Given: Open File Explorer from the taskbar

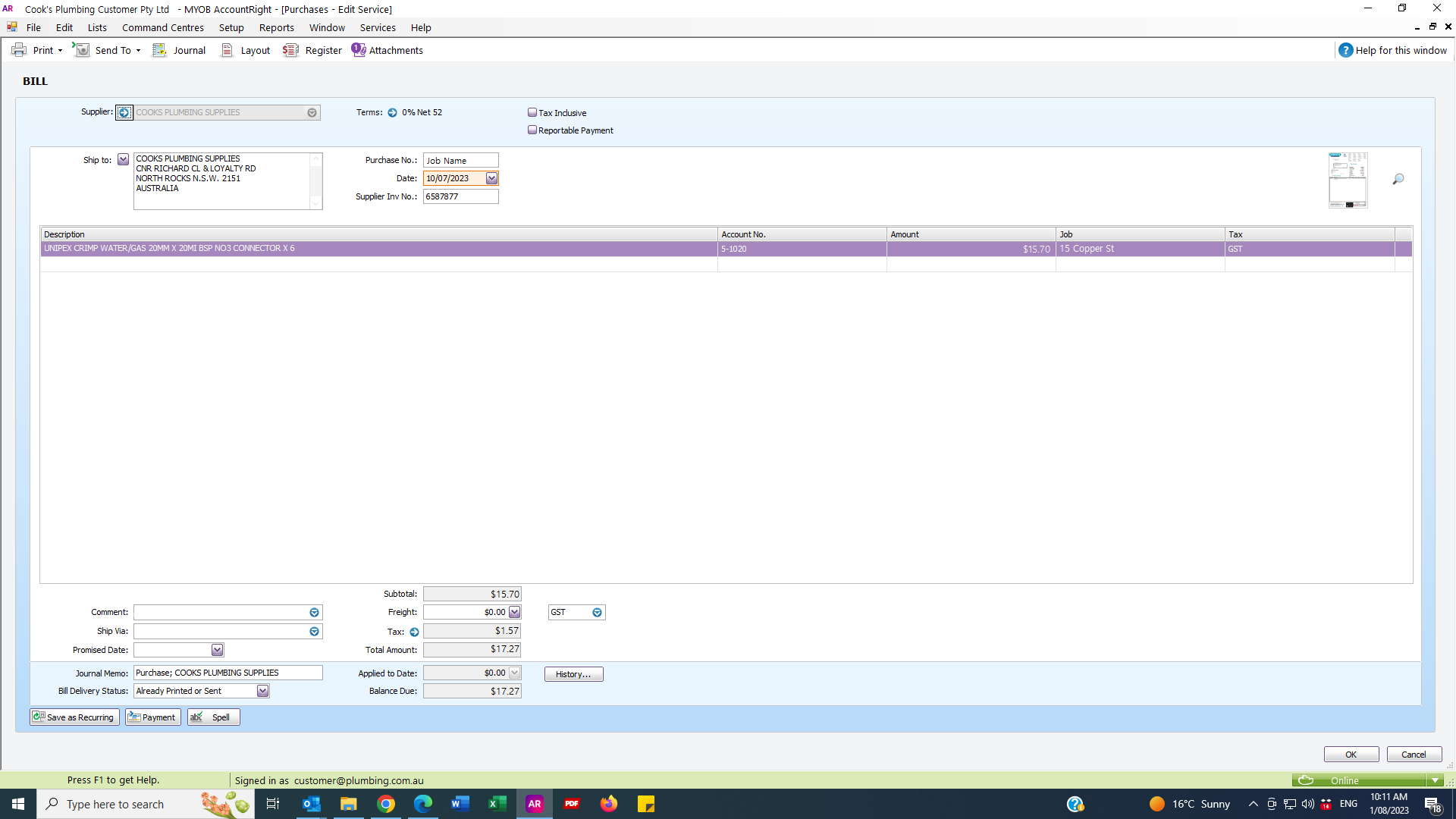Looking at the screenshot, I should pos(348,804).
